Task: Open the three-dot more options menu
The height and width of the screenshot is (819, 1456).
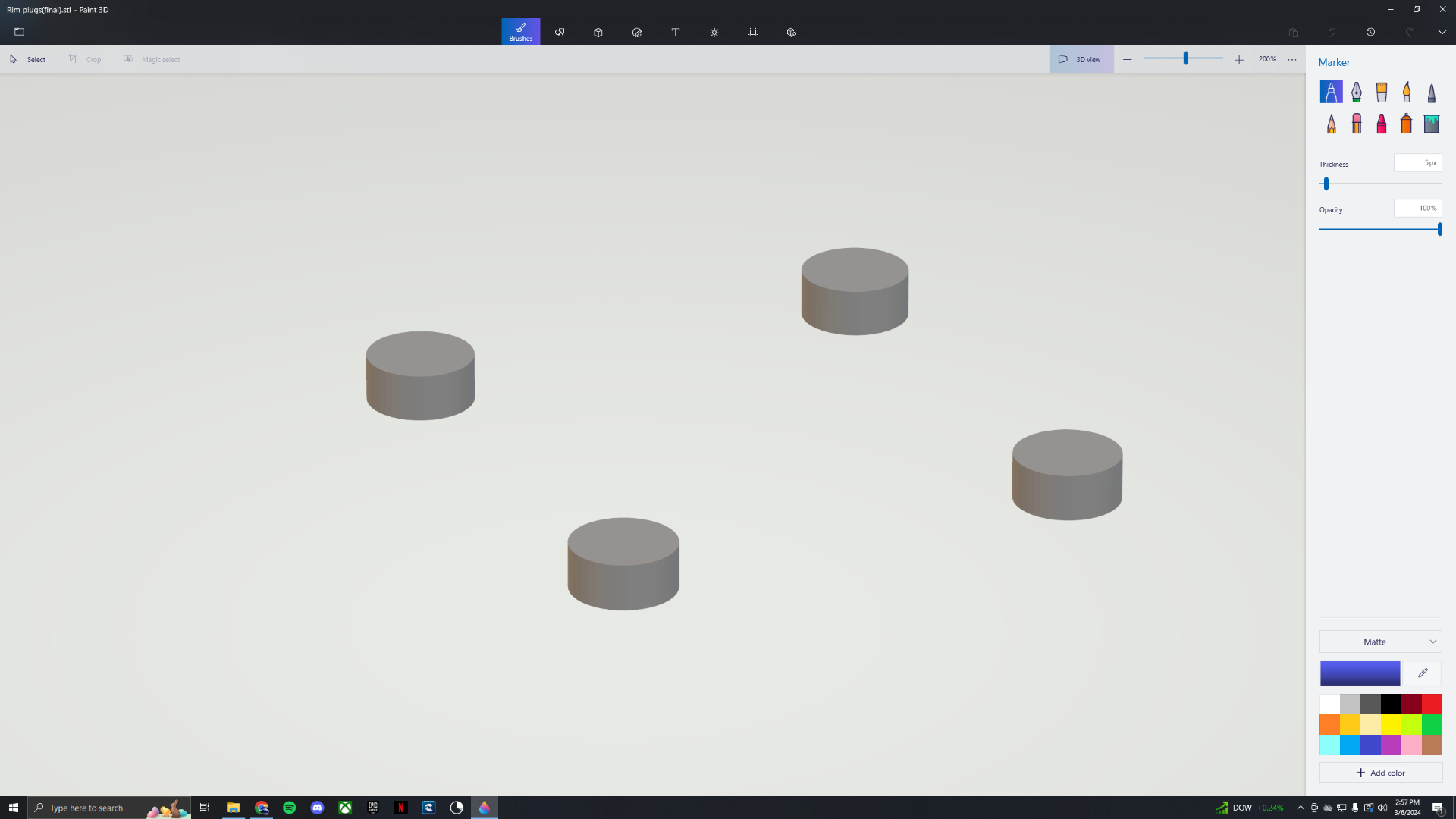Action: click(x=1292, y=59)
